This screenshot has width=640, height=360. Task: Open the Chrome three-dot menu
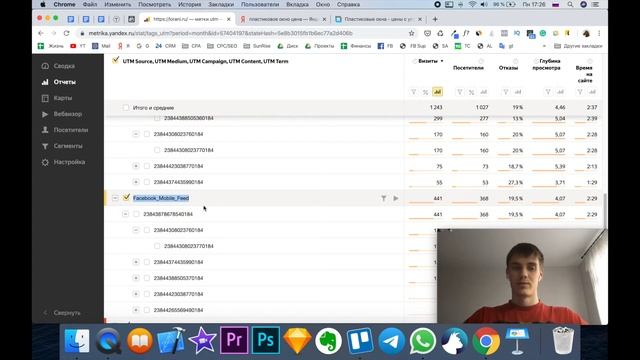[599, 33]
